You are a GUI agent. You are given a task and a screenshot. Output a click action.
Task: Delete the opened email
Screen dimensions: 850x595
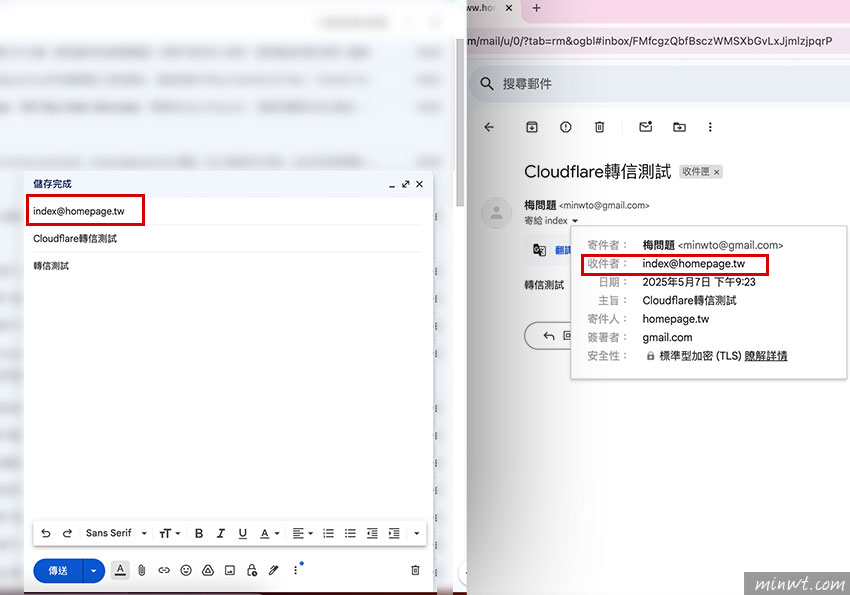[600, 127]
